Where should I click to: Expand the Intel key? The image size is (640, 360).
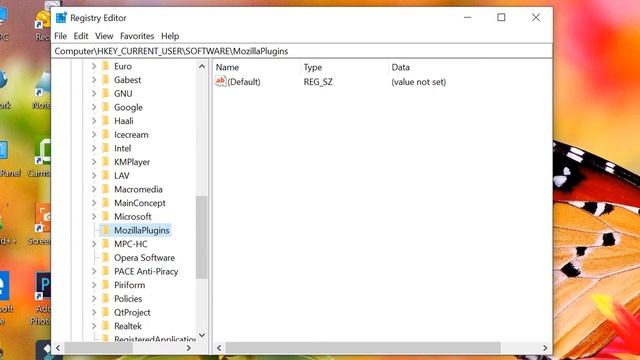pyautogui.click(x=94, y=148)
